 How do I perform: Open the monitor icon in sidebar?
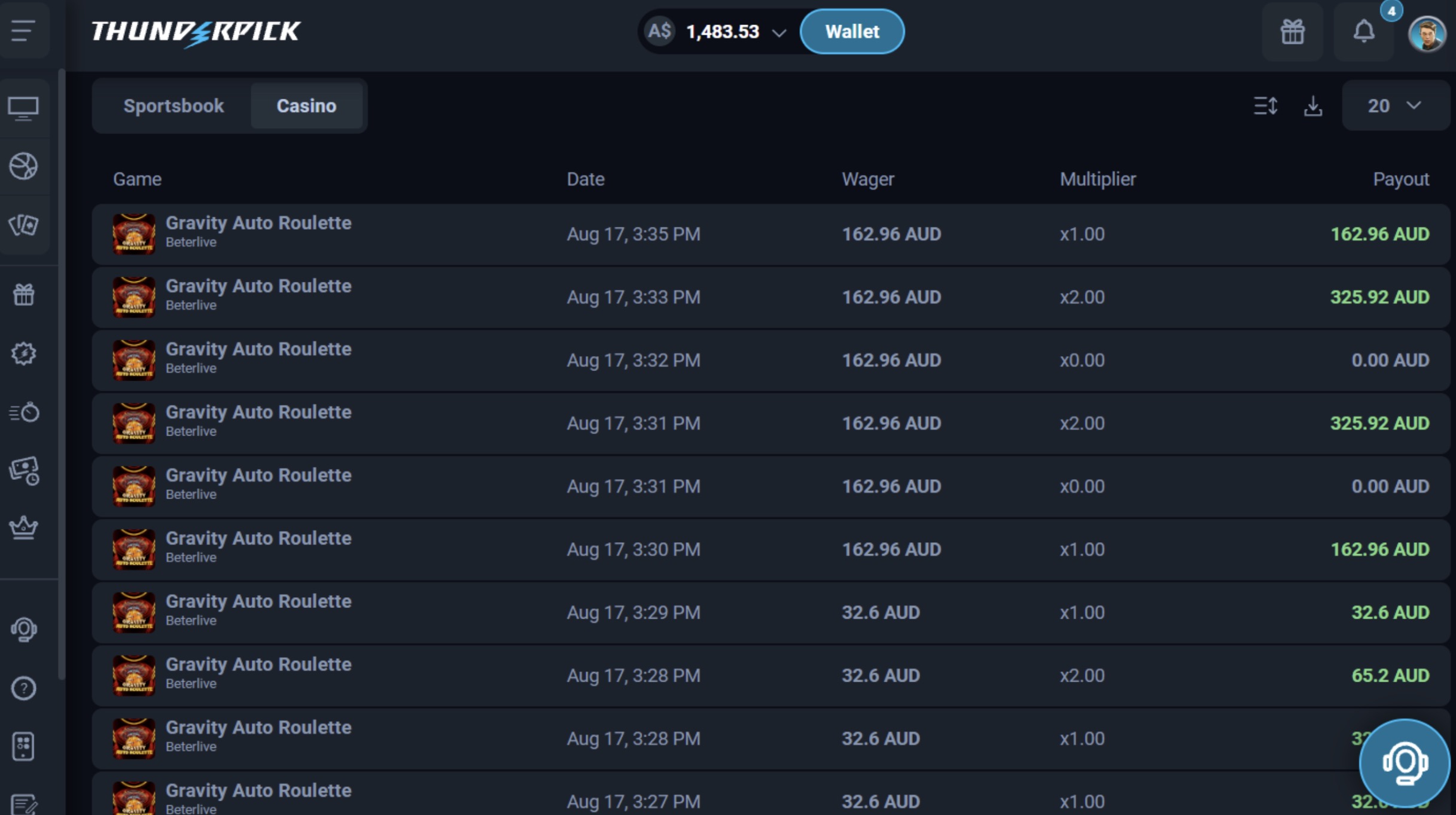point(23,108)
